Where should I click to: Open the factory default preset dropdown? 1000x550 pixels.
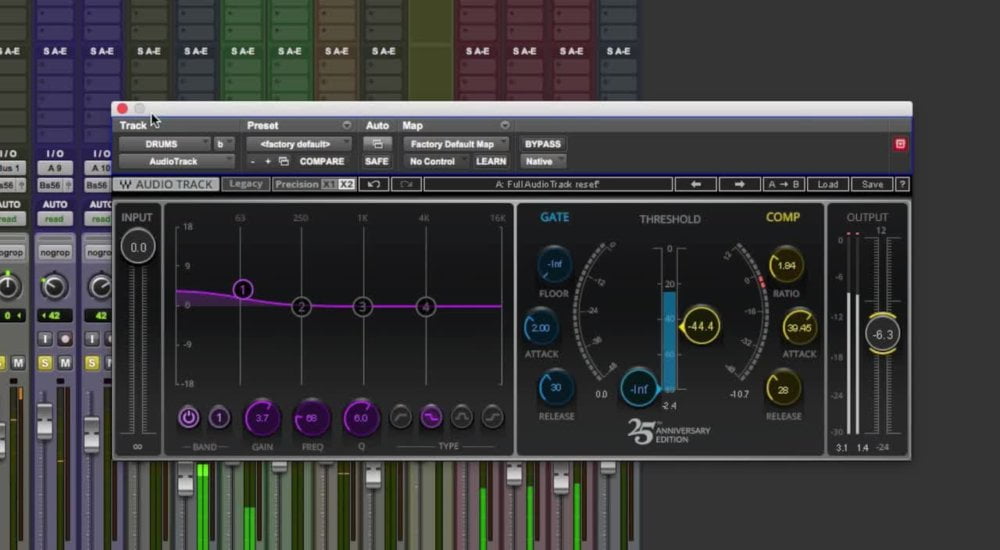298,144
